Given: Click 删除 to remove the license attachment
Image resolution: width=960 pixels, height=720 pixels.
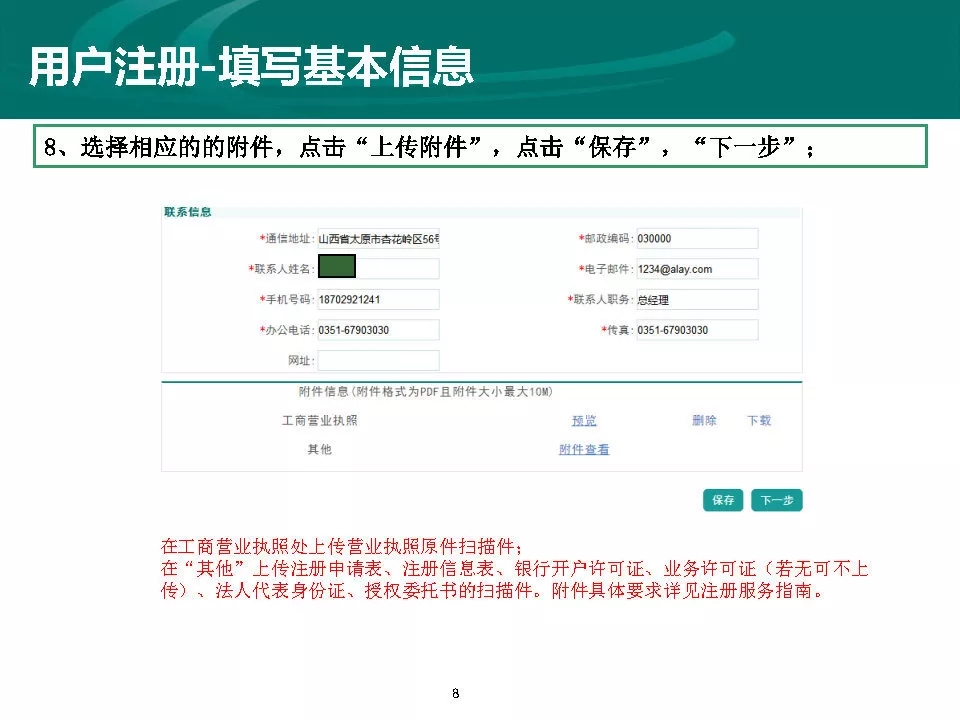Looking at the screenshot, I should coord(704,421).
